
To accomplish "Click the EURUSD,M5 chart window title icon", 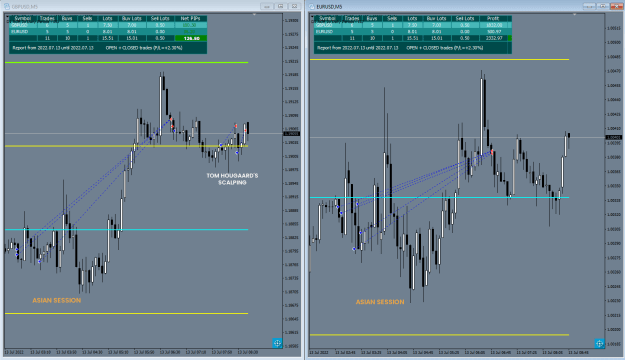I will (311, 6).
